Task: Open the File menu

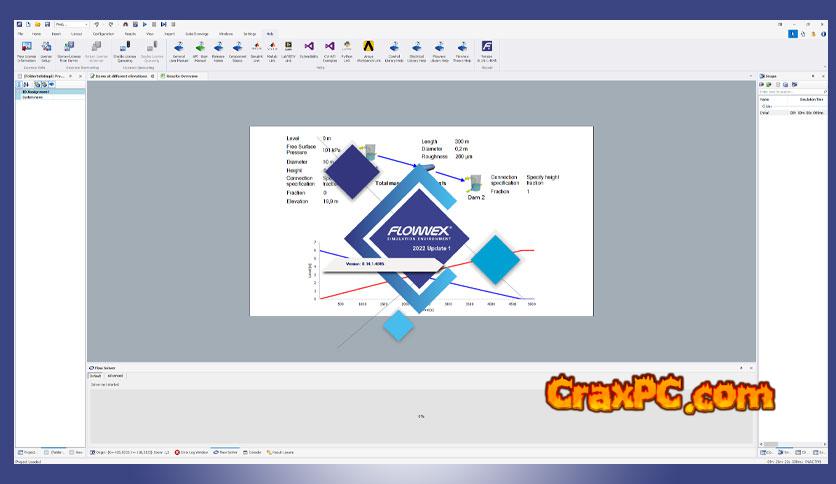Action: coord(20,34)
